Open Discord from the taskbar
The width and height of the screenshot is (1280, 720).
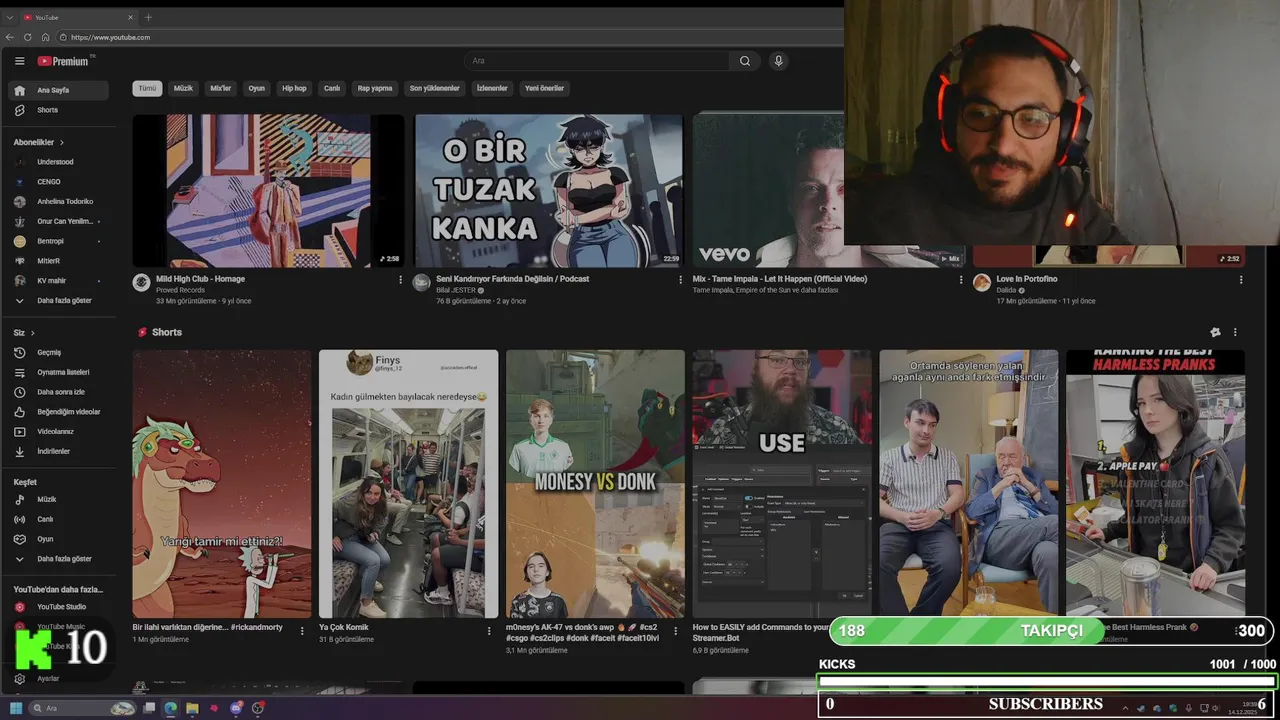click(236, 708)
